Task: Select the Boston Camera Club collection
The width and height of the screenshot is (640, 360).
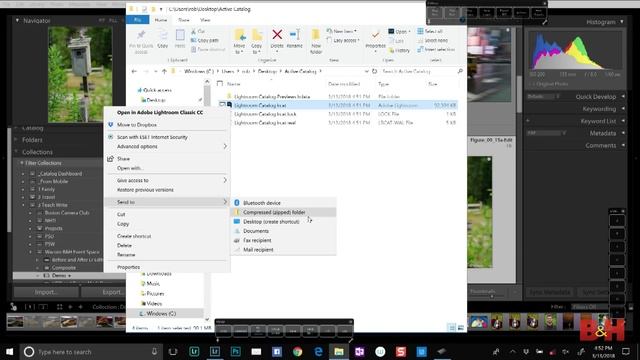Action: 67,213
